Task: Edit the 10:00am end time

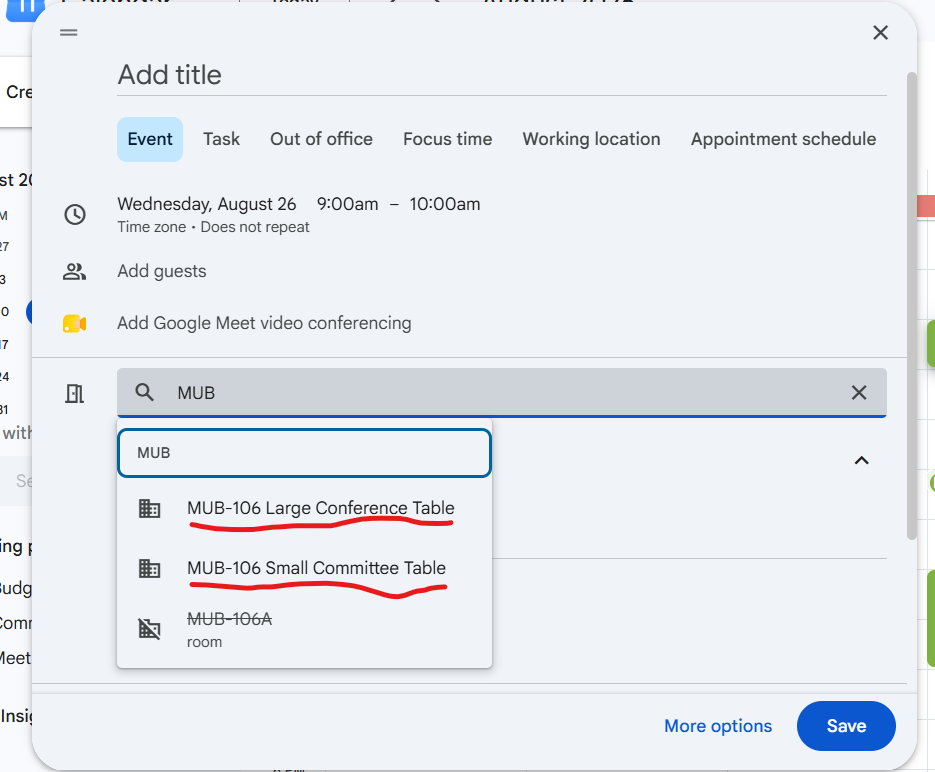Action: (x=445, y=204)
